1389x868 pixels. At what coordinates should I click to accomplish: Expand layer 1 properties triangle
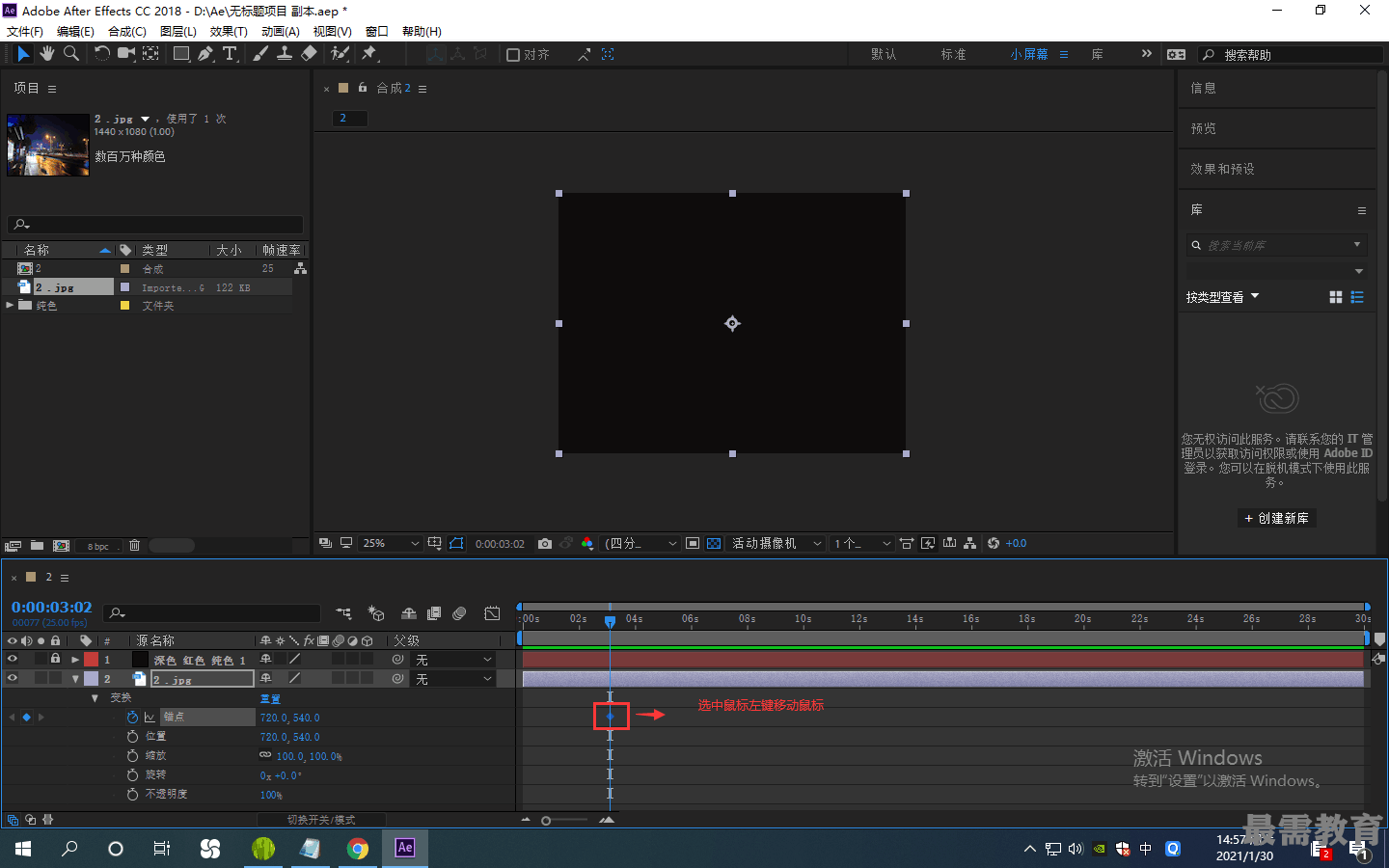tap(75, 660)
